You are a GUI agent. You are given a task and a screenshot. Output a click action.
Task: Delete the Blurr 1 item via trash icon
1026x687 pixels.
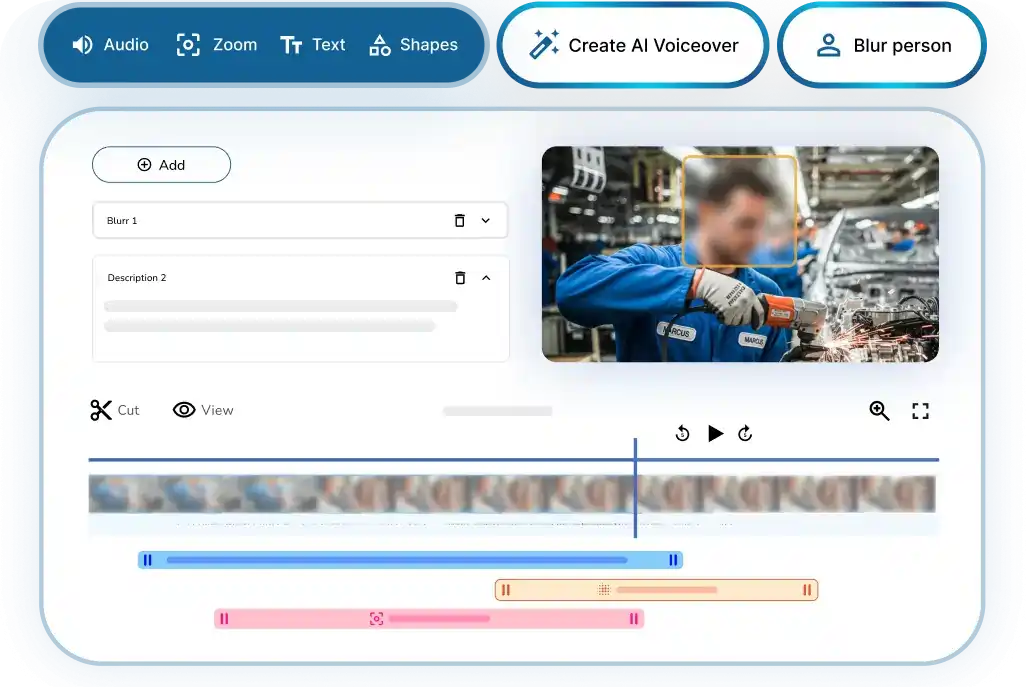[x=459, y=220]
